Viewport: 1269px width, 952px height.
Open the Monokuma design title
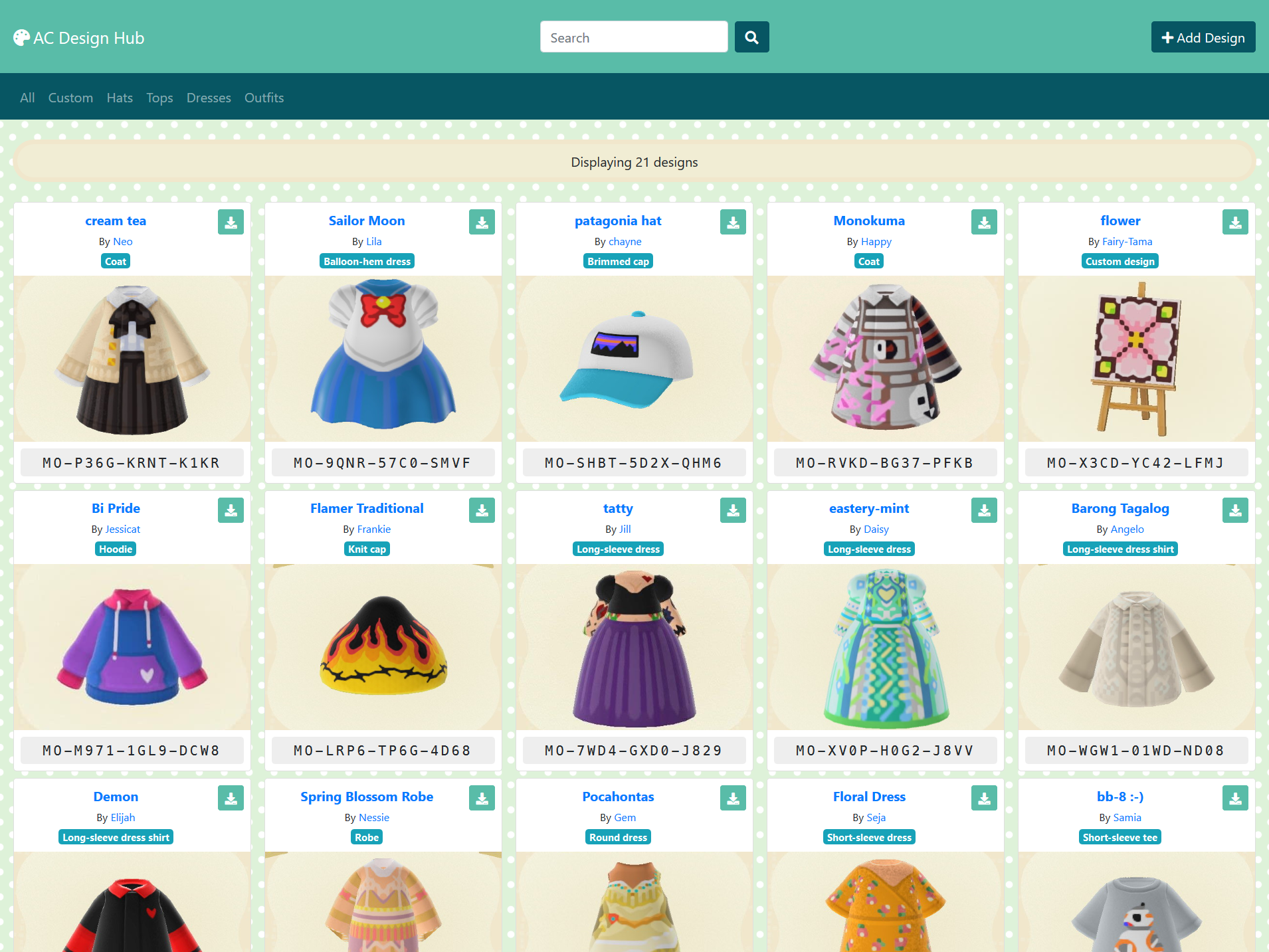click(869, 221)
